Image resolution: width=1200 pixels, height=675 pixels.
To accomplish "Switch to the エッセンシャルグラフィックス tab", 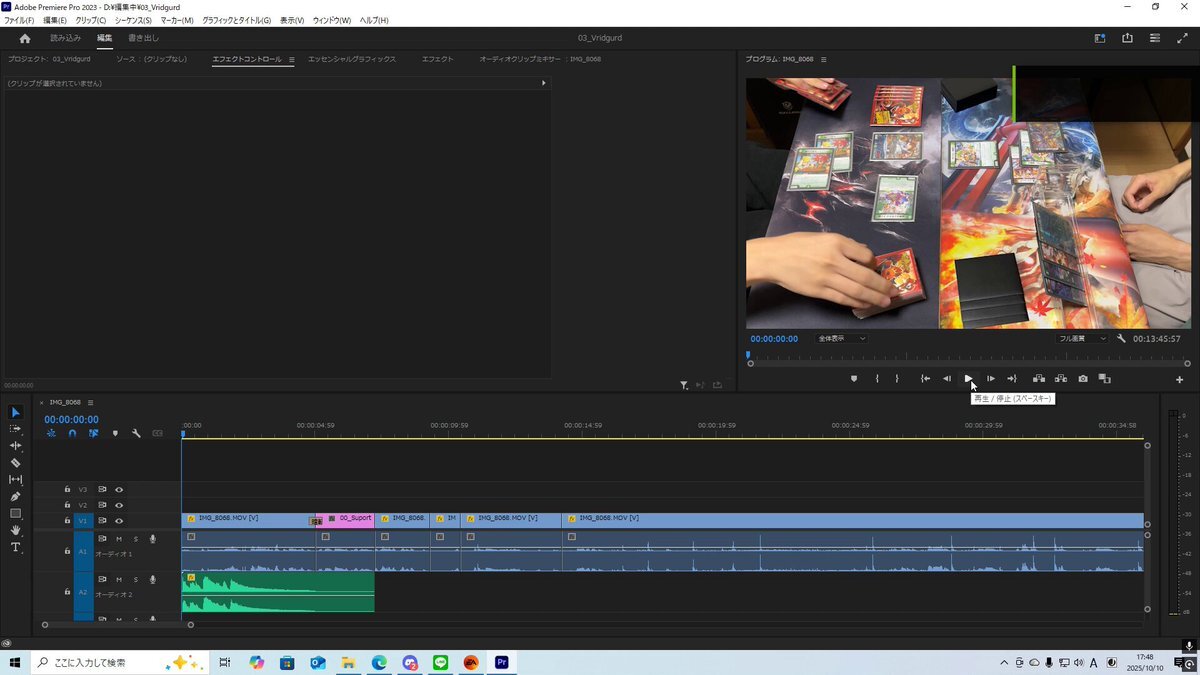I will click(352, 59).
